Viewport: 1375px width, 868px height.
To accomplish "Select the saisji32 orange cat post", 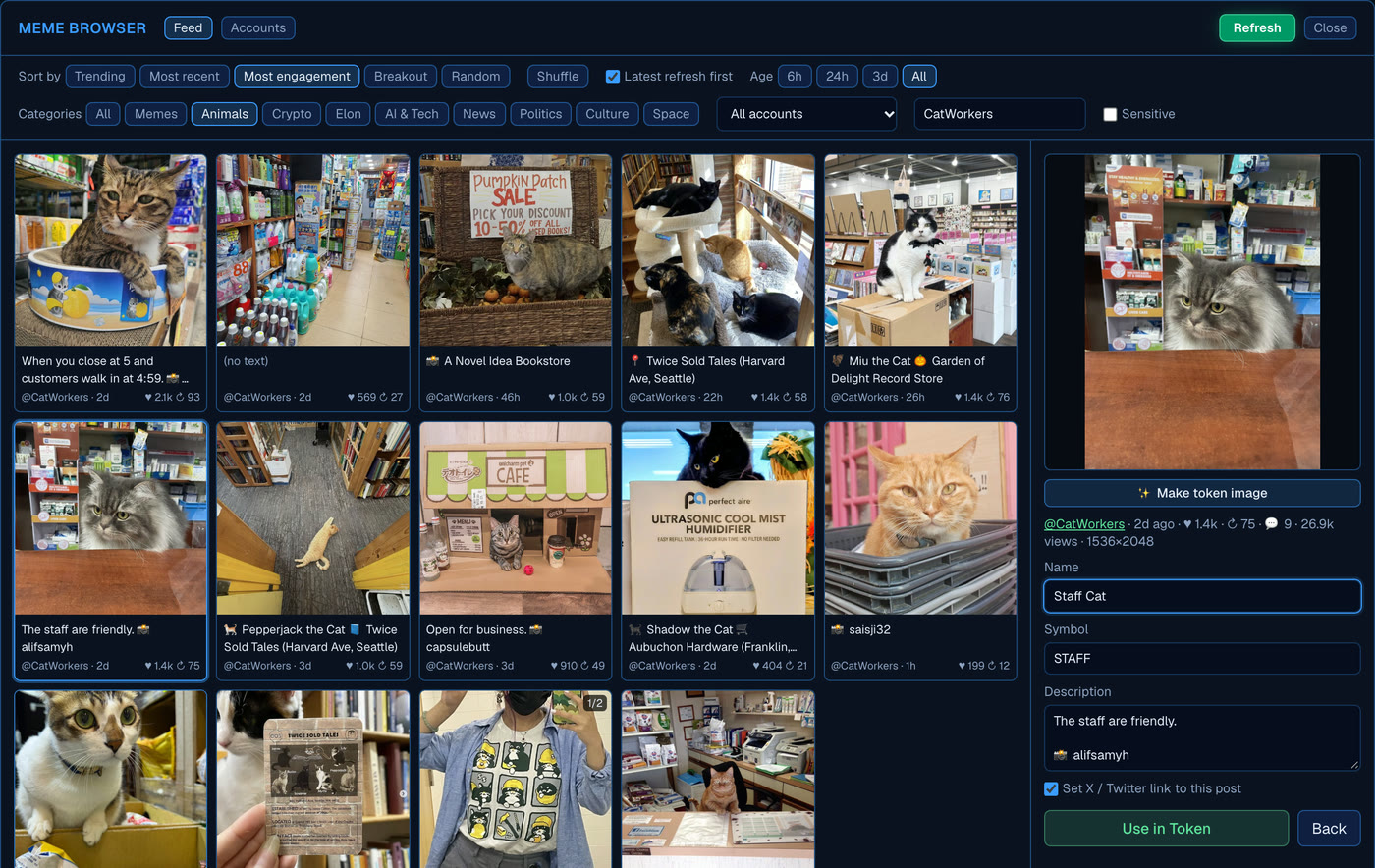I will (920, 550).
